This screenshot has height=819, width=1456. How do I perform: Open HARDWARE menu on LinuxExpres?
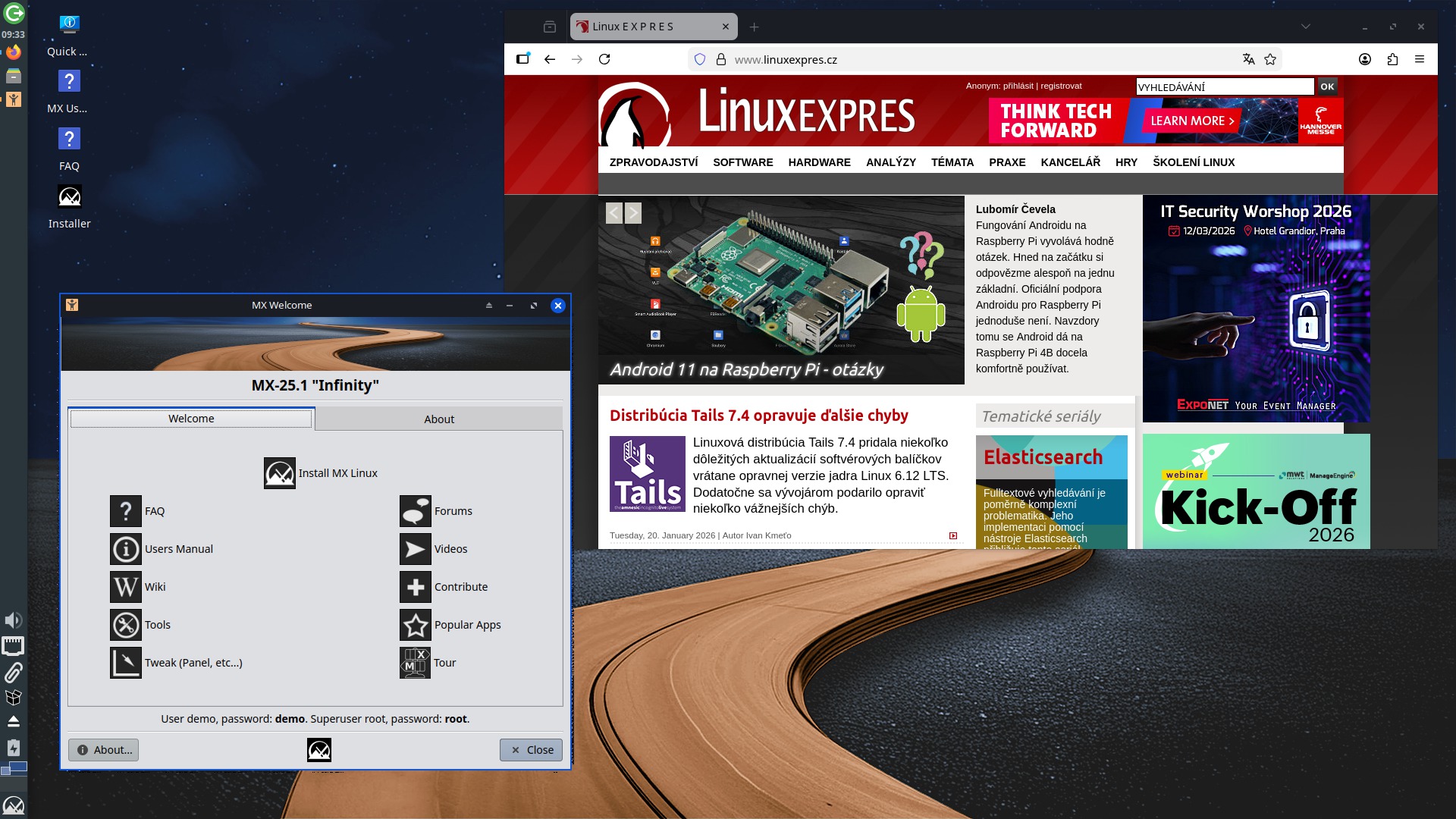[x=819, y=162]
